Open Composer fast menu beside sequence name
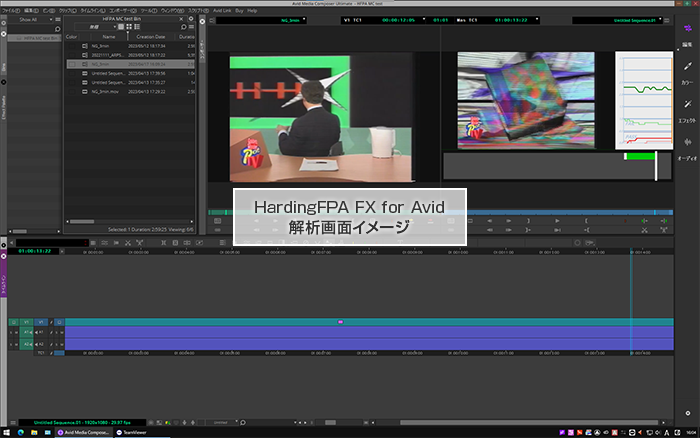This screenshot has height=438, width=700. click(667, 21)
